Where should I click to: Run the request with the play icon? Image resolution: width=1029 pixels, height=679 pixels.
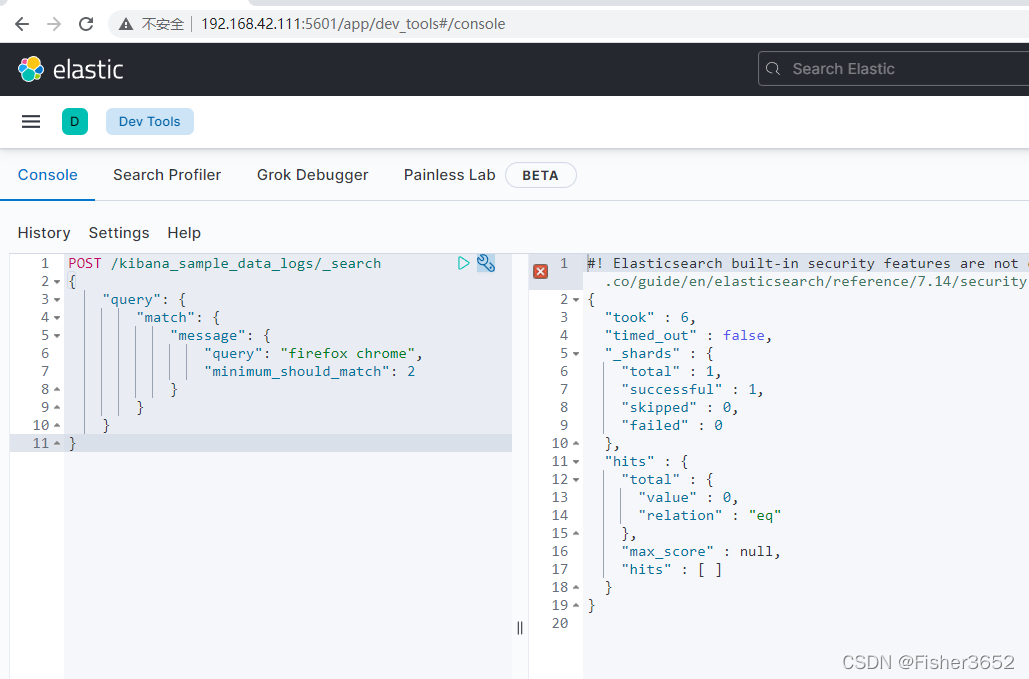click(x=463, y=263)
